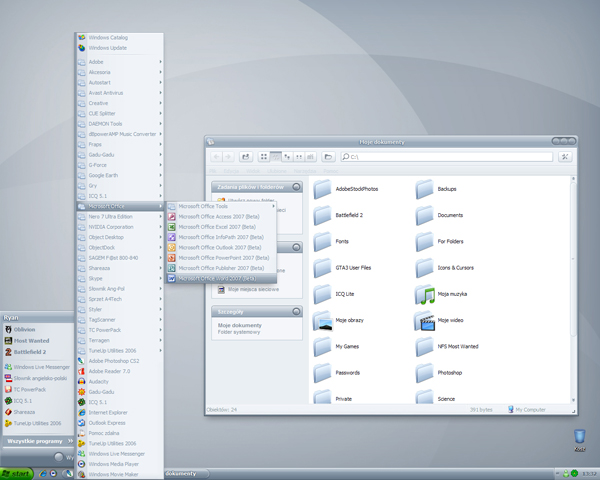Open Windows Catalog from programs menu

click(x=120, y=38)
